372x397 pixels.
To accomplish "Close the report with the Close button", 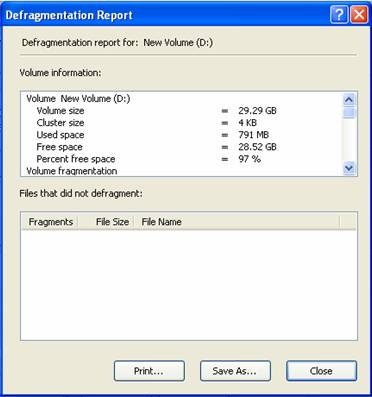I will click(321, 371).
